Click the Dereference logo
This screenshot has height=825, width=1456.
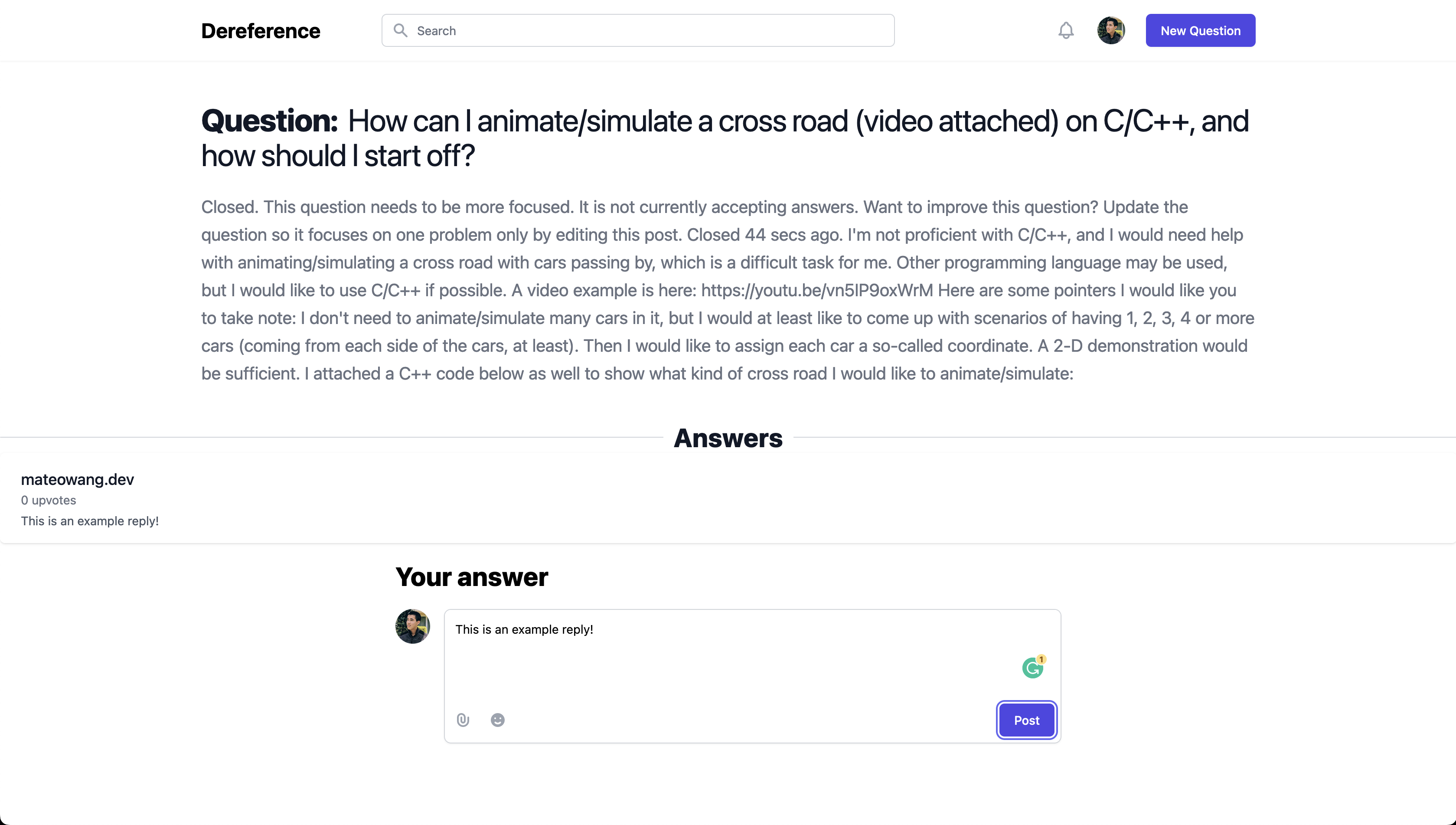[261, 31]
